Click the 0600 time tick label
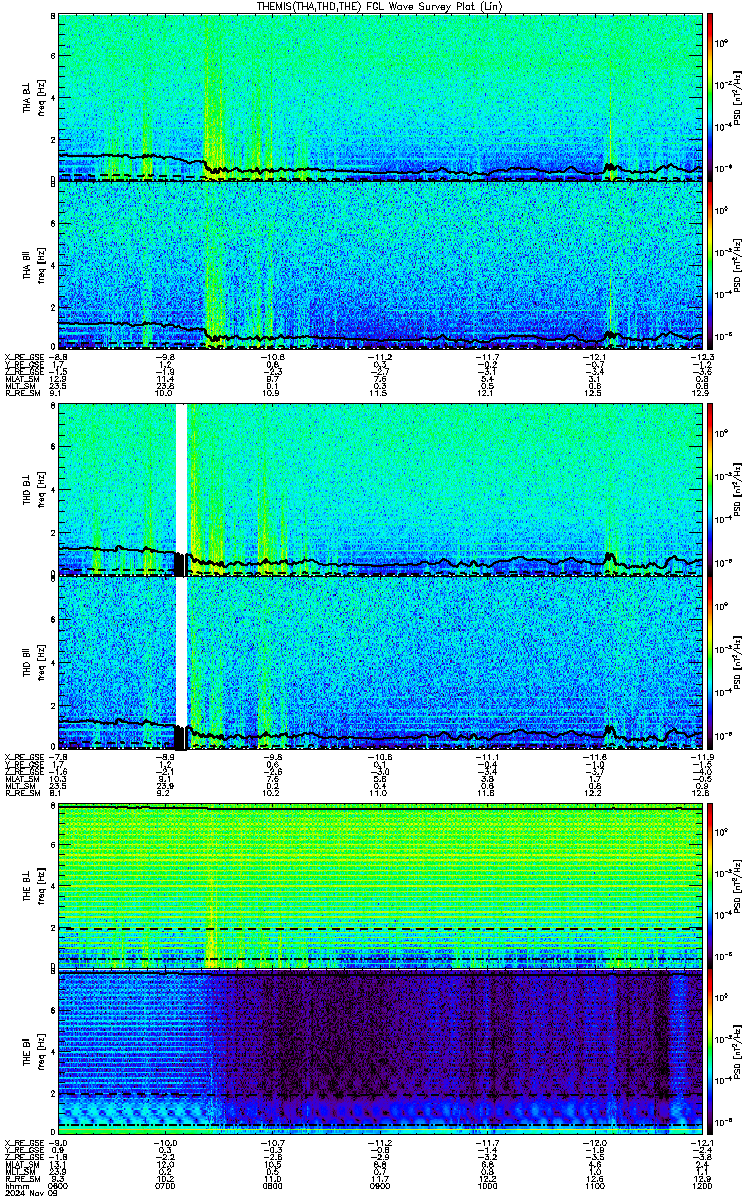 (x=59, y=1185)
